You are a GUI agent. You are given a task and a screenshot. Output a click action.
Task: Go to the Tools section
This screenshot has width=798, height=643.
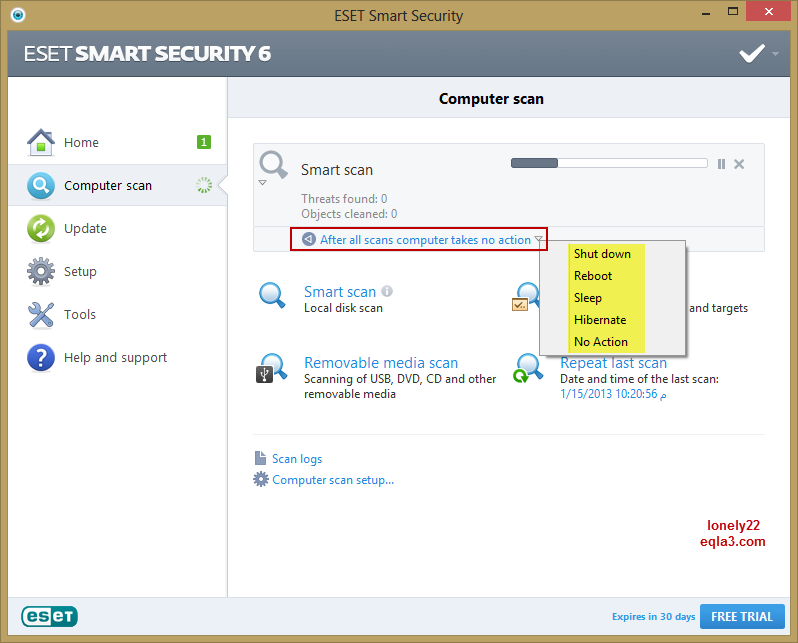pyautogui.click(x=79, y=315)
